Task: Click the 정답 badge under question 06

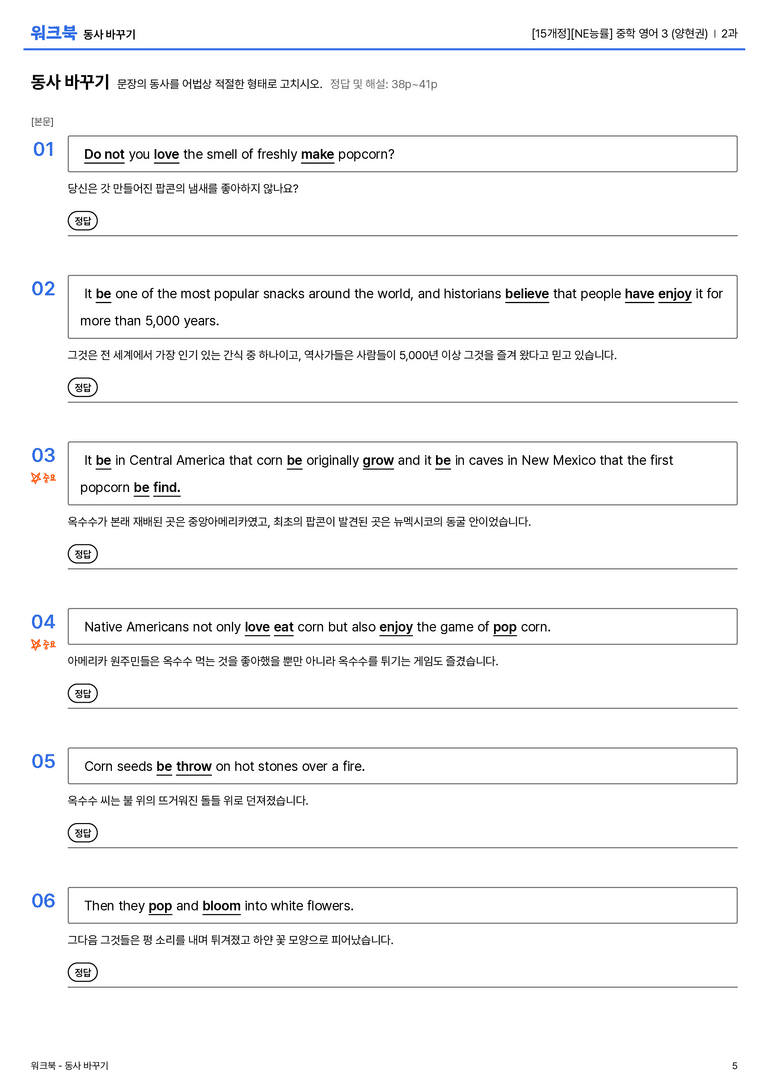Action: [82, 972]
